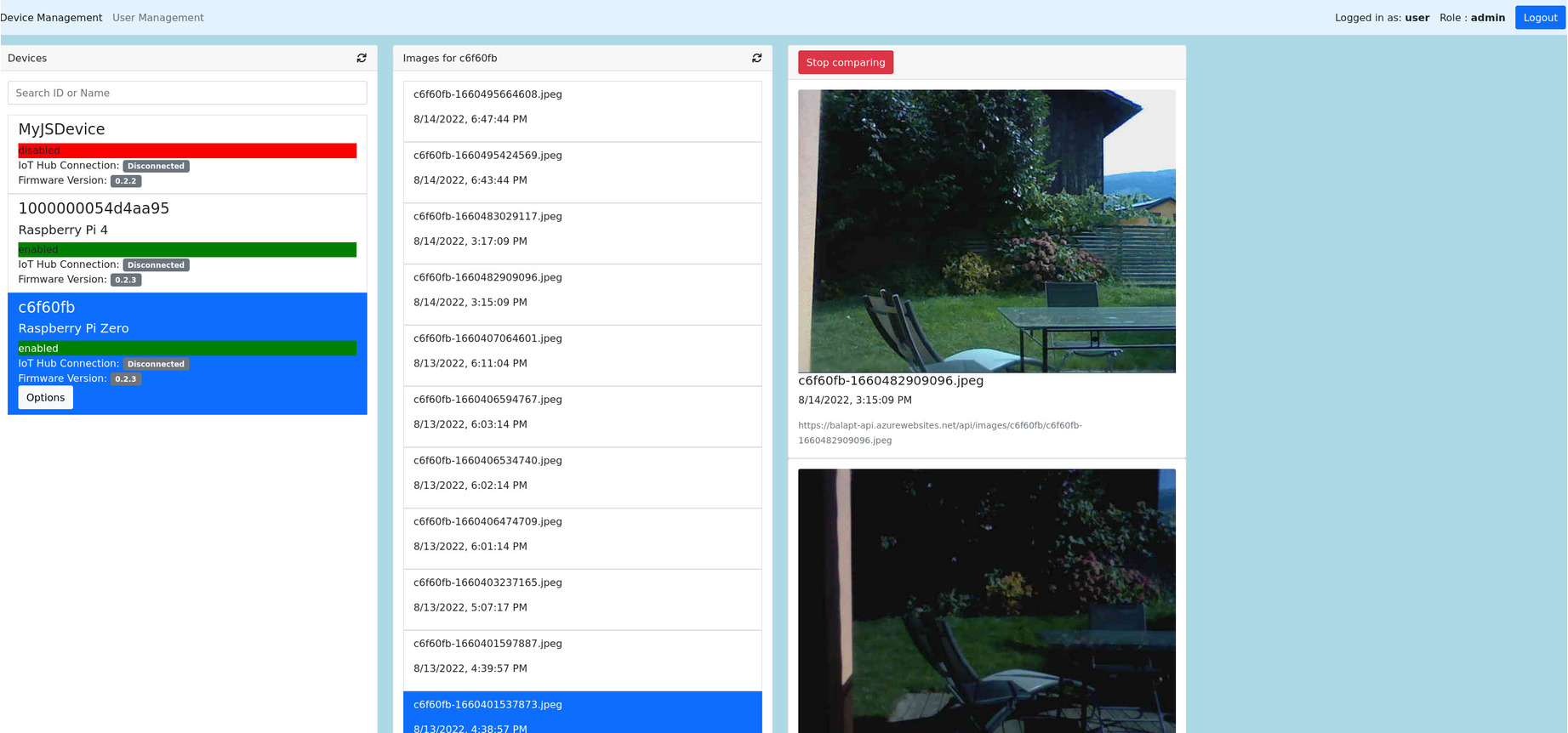Switch to User Management tab
Image resolution: width=1568 pixels, height=733 pixels.
[x=158, y=18]
